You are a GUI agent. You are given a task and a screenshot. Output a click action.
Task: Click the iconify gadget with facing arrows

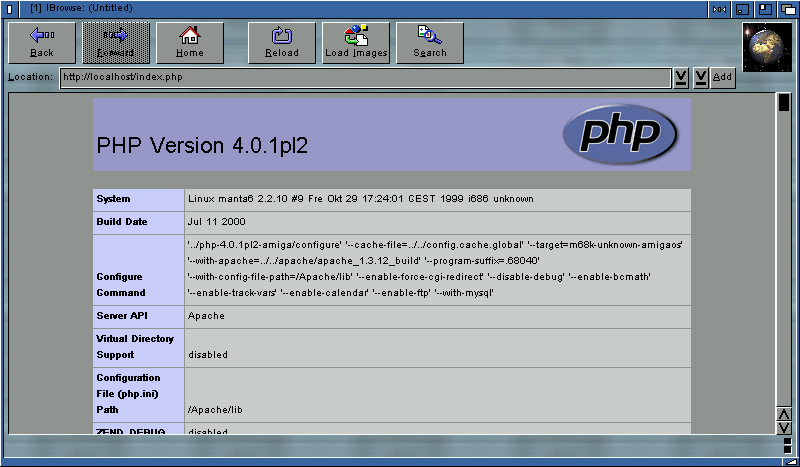point(719,9)
